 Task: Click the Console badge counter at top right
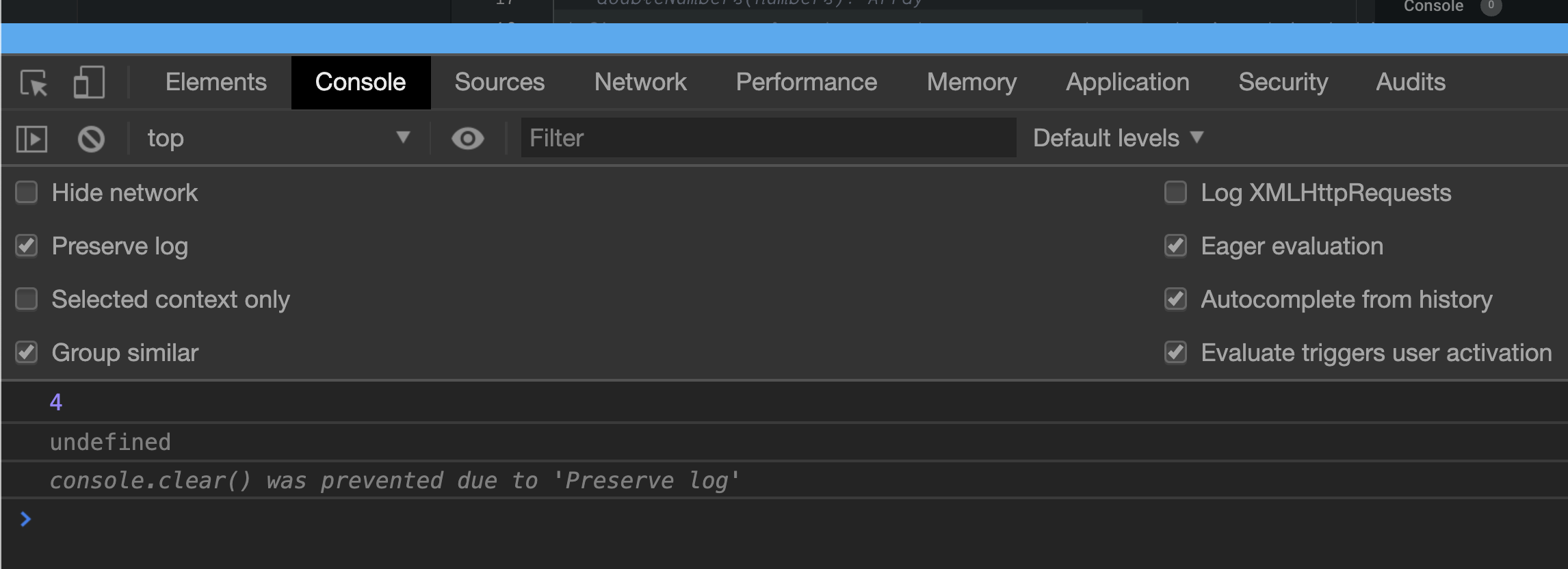pyautogui.click(x=1489, y=7)
